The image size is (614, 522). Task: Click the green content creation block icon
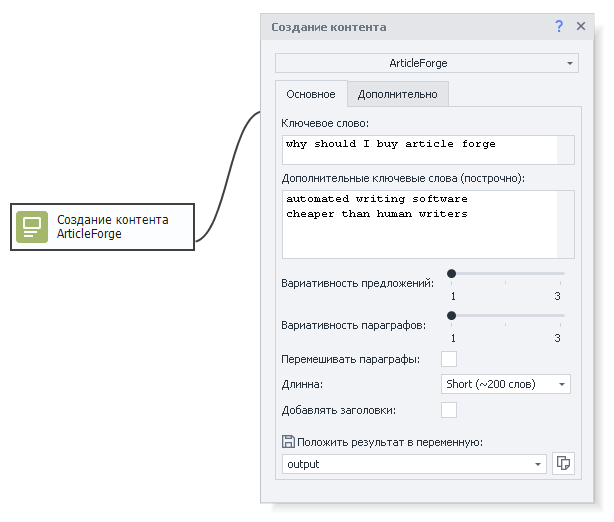(x=32, y=227)
